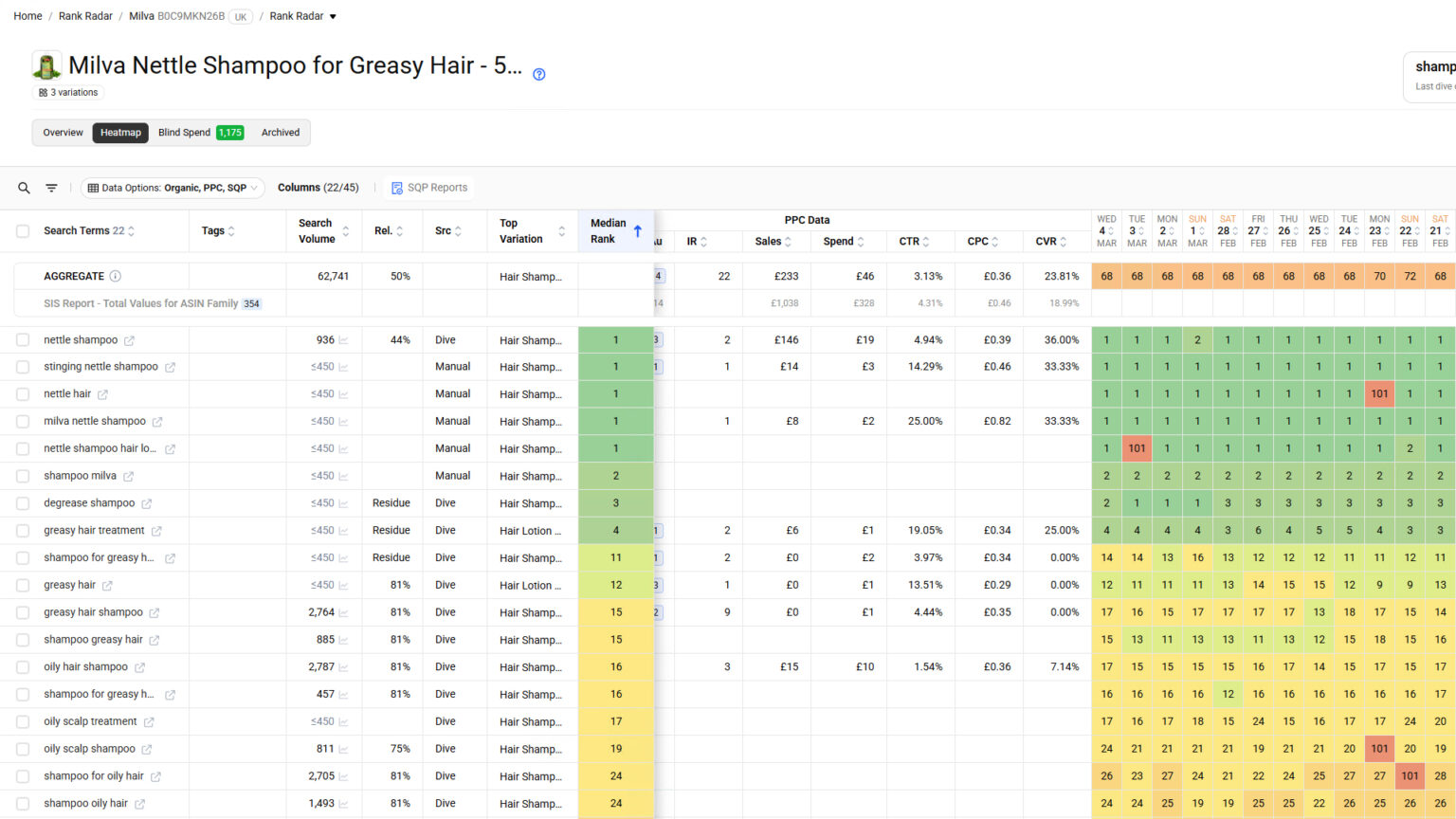
Task: Click trend chart icon beside 2,764 search volume
Action: click(x=343, y=613)
